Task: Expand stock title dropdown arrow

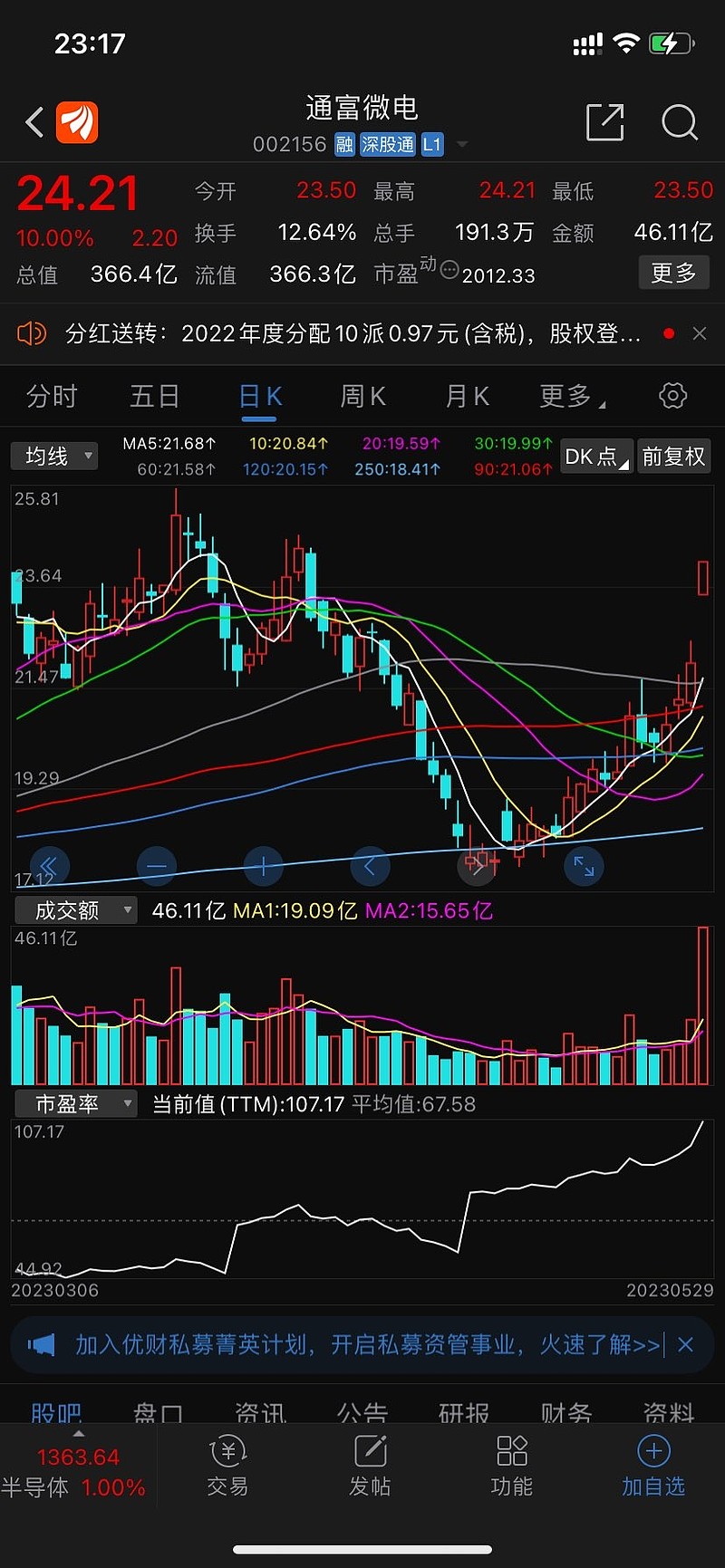Action: (462, 144)
